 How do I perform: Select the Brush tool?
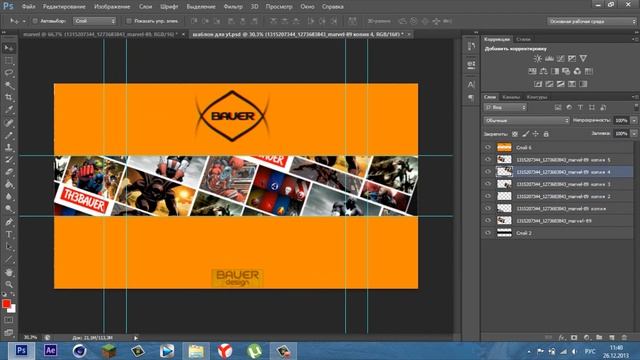[x=9, y=135]
